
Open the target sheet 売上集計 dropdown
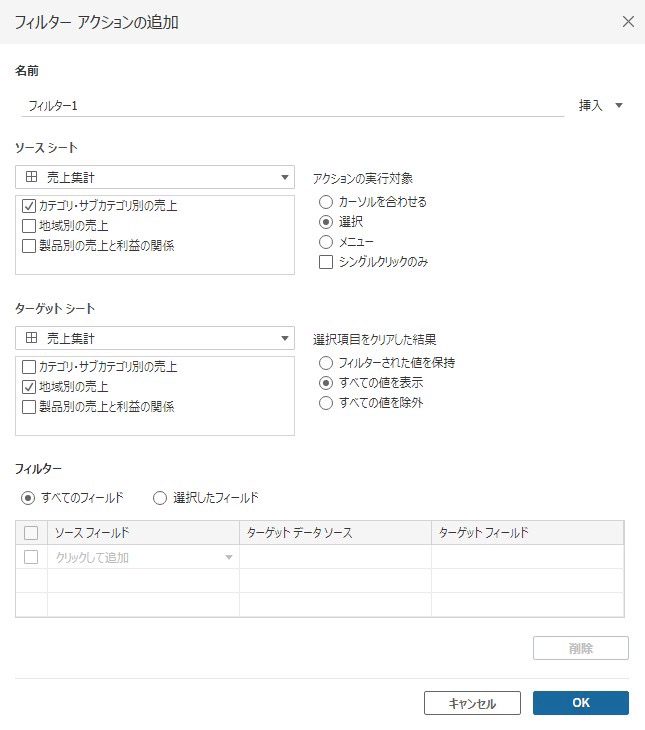click(x=155, y=338)
